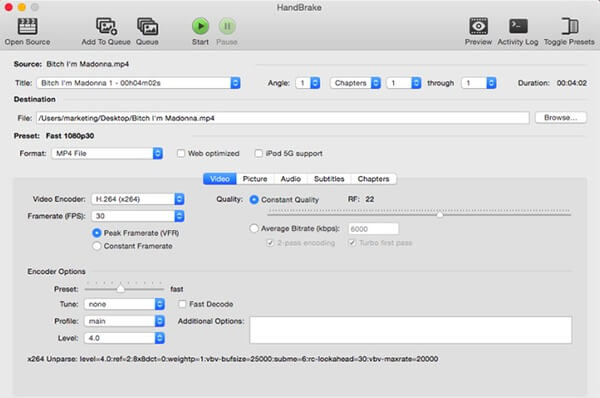Show the Activity Log terminal icon
Image resolution: width=600 pixels, height=398 pixels.
click(x=518, y=26)
